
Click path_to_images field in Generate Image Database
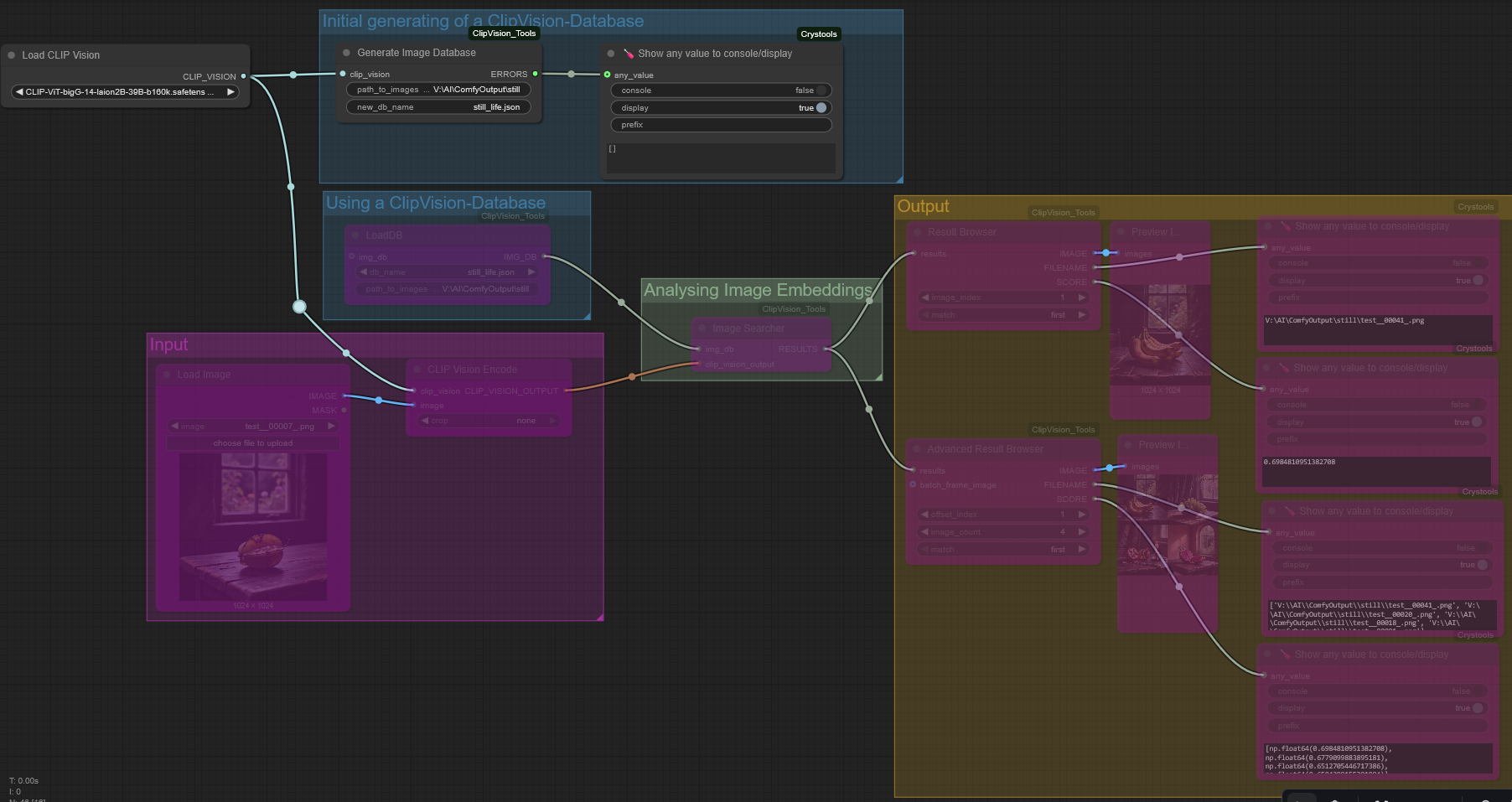click(x=438, y=90)
